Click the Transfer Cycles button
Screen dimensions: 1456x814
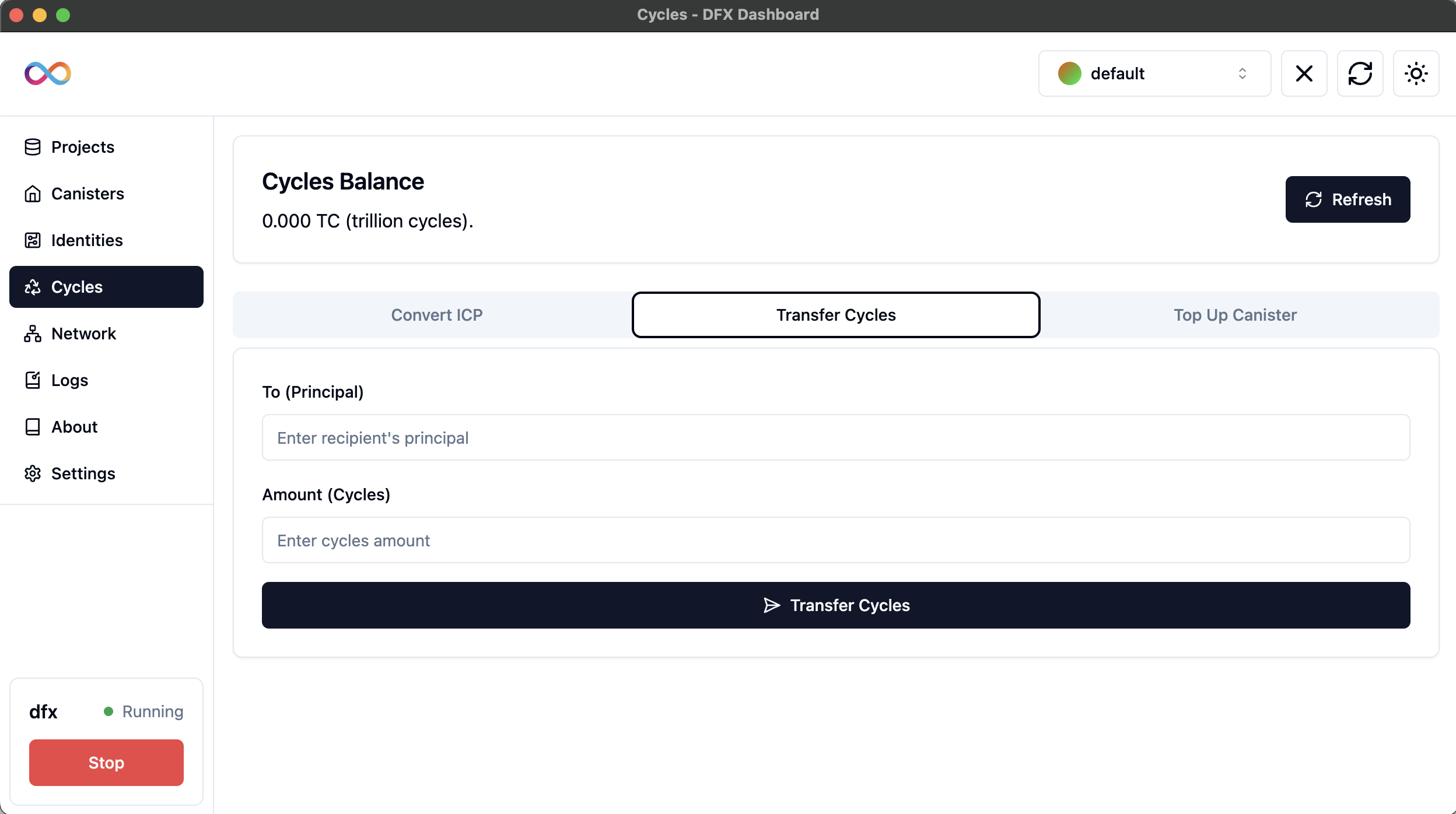click(x=836, y=605)
